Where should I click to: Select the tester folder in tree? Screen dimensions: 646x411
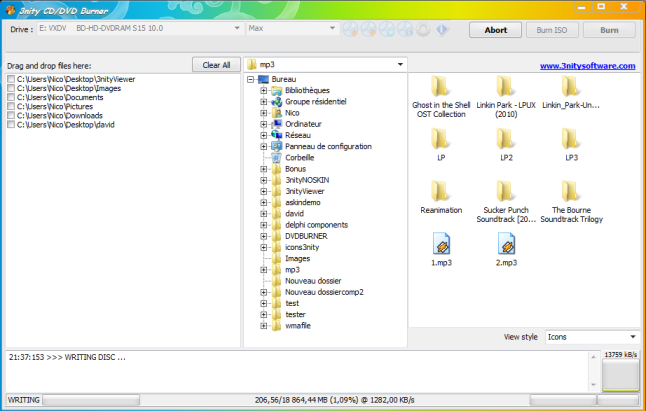pyautogui.click(x=295, y=315)
